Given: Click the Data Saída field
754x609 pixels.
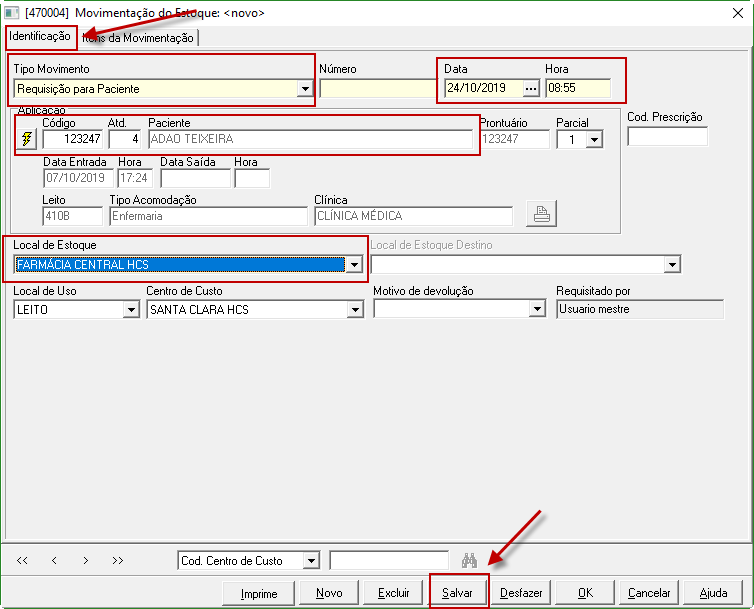Looking at the screenshot, I should (195, 178).
